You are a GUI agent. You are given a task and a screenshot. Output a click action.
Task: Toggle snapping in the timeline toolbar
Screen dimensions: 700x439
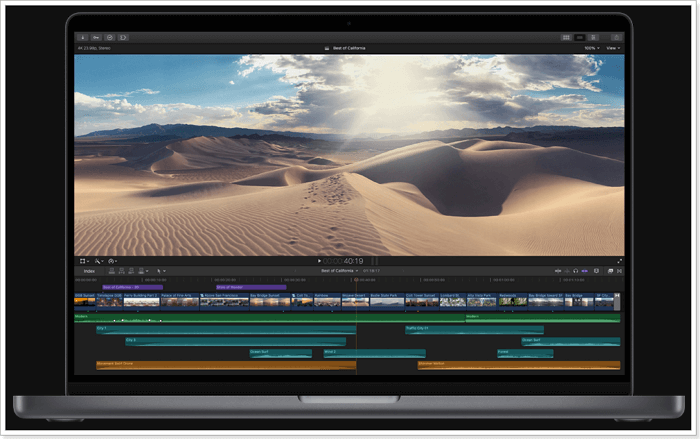click(586, 271)
